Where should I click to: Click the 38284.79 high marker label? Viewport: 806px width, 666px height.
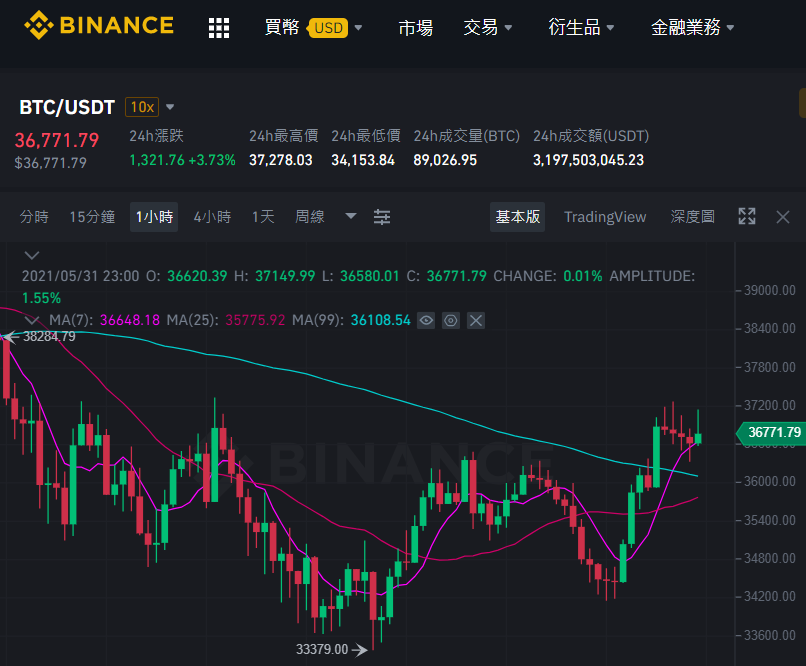[49, 337]
